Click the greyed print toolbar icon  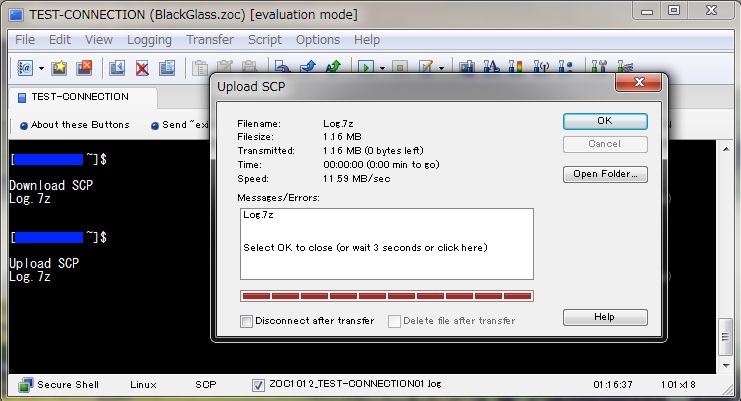(x=249, y=67)
